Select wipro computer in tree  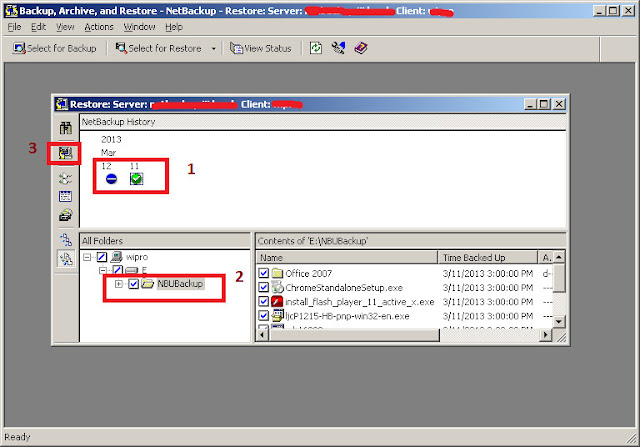pos(137,257)
